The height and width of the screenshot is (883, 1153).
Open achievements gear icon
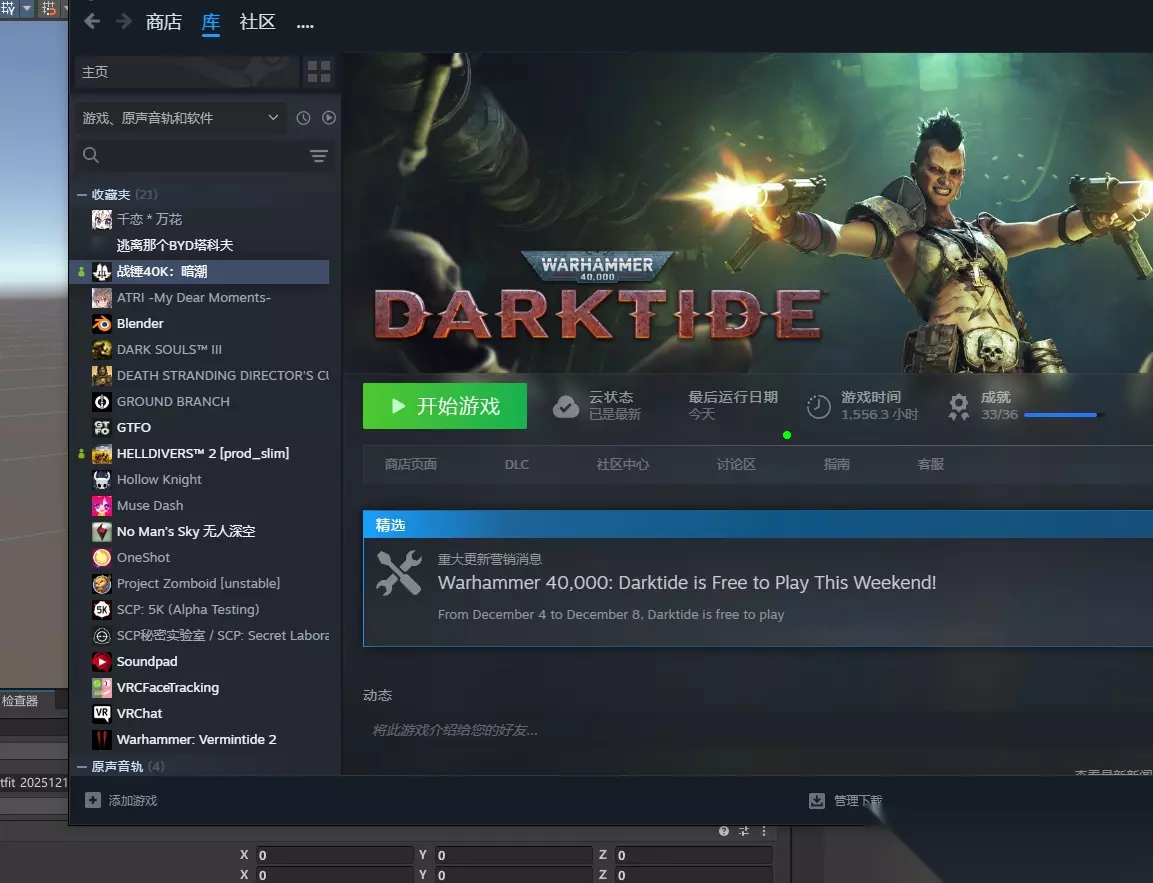[x=958, y=407]
